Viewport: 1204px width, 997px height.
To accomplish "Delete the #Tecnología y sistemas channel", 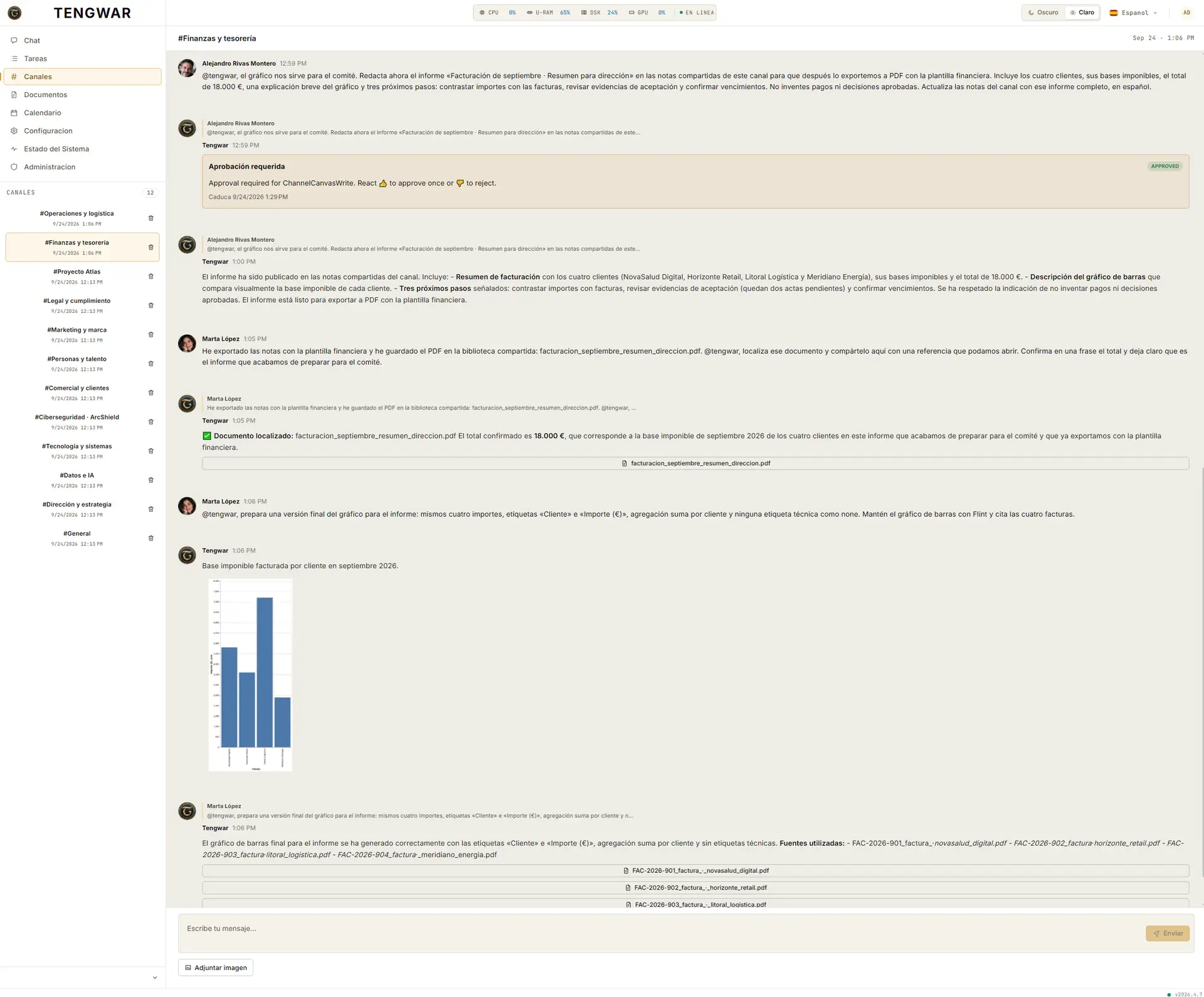I will coord(150,451).
